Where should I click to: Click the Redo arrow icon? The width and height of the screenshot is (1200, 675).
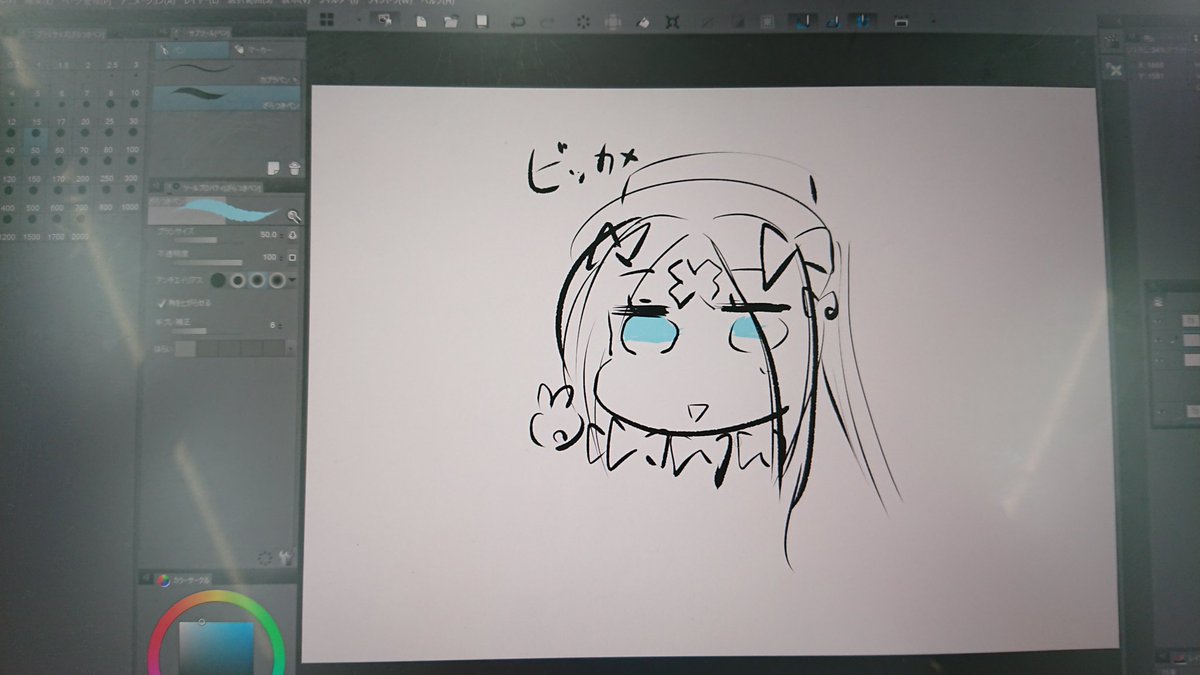tap(547, 20)
